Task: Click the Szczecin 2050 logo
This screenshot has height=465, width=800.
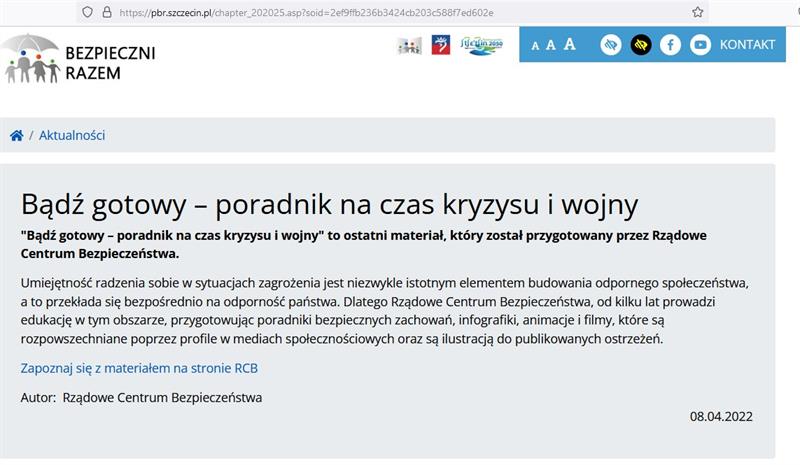Action: tap(481, 45)
